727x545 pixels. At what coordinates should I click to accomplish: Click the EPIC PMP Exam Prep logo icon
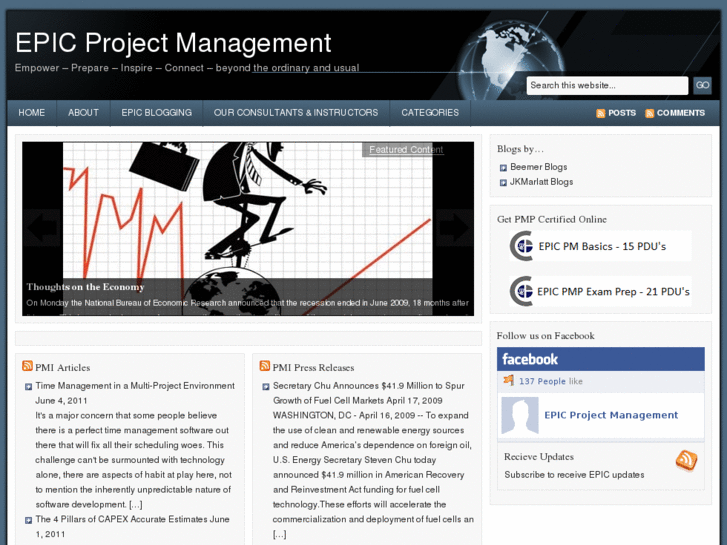pyautogui.click(x=522, y=291)
